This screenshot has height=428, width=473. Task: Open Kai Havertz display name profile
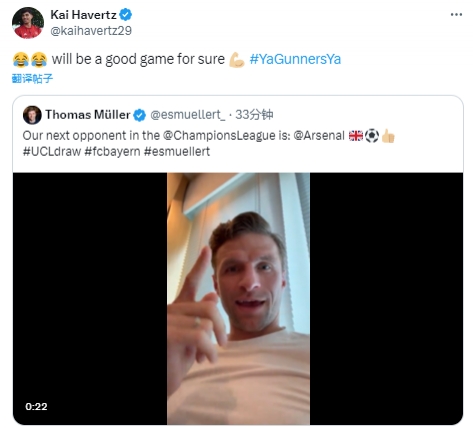83,15
